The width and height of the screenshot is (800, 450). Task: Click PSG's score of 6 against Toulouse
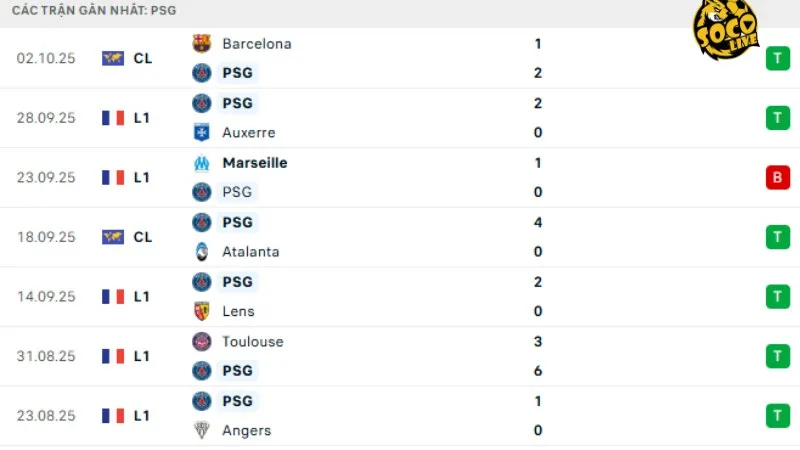click(538, 371)
